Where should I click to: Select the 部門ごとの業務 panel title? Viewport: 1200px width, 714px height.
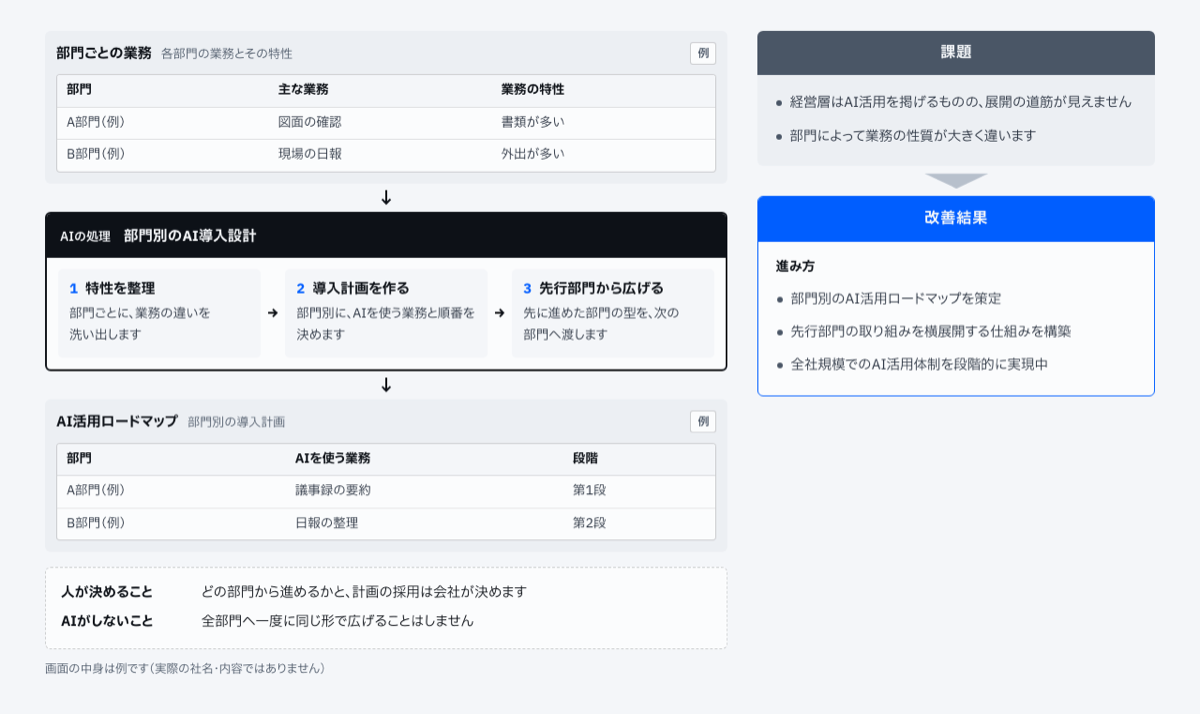pyautogui.click(x=104, y=53)
